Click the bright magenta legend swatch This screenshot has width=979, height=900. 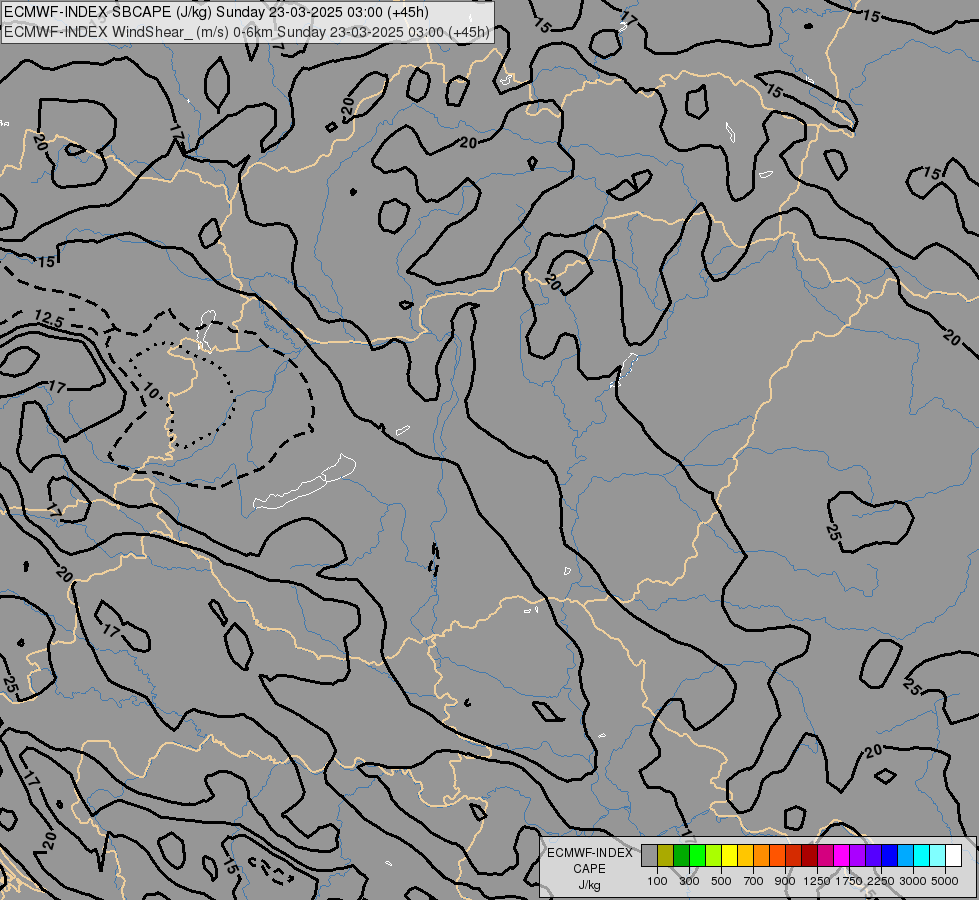(x=842, y=855)
